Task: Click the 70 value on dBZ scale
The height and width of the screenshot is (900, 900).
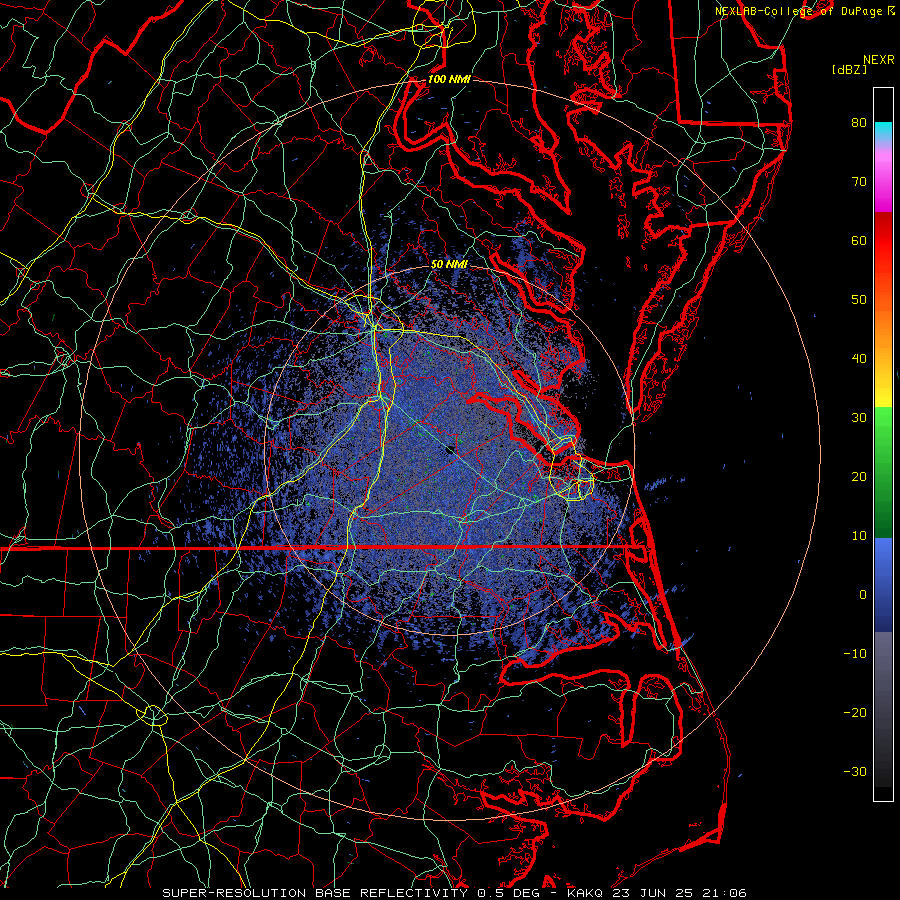Action: coord(859,182)
